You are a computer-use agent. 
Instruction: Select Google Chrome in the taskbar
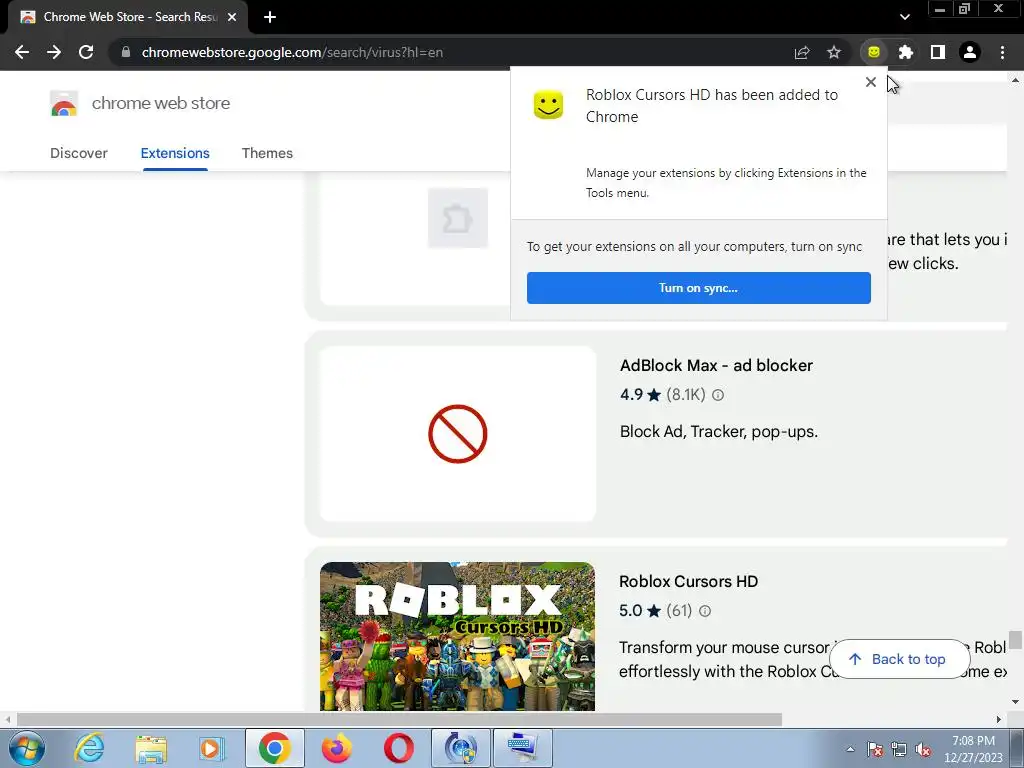274,748
